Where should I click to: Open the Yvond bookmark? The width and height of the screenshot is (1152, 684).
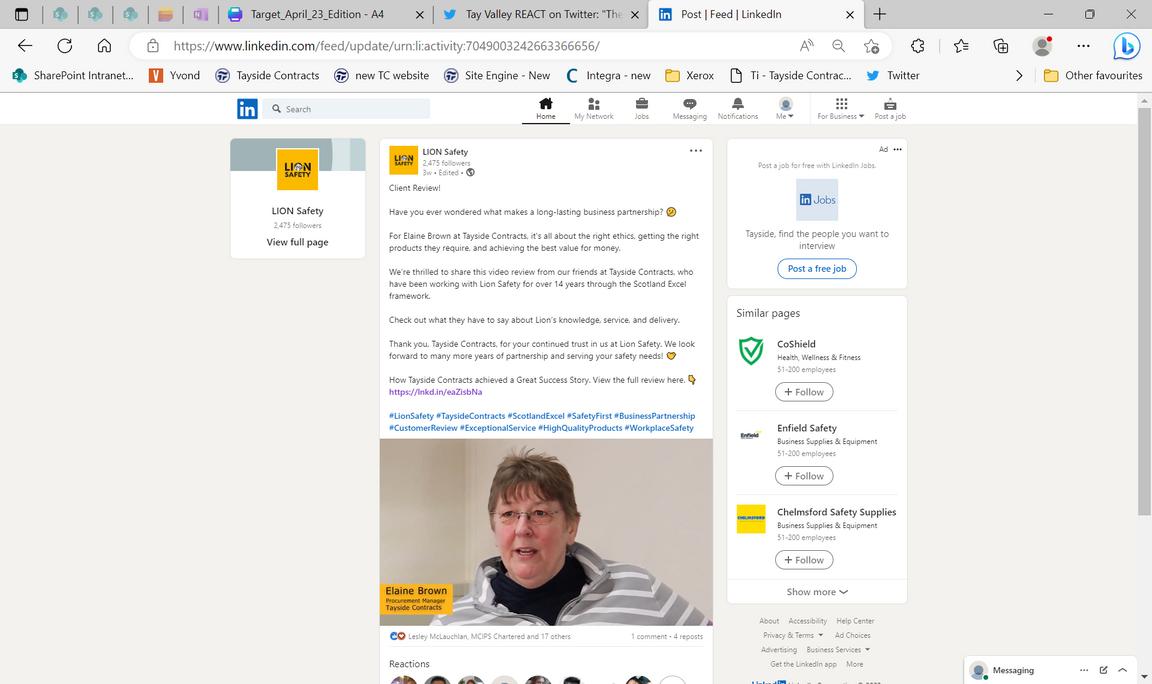175,75
